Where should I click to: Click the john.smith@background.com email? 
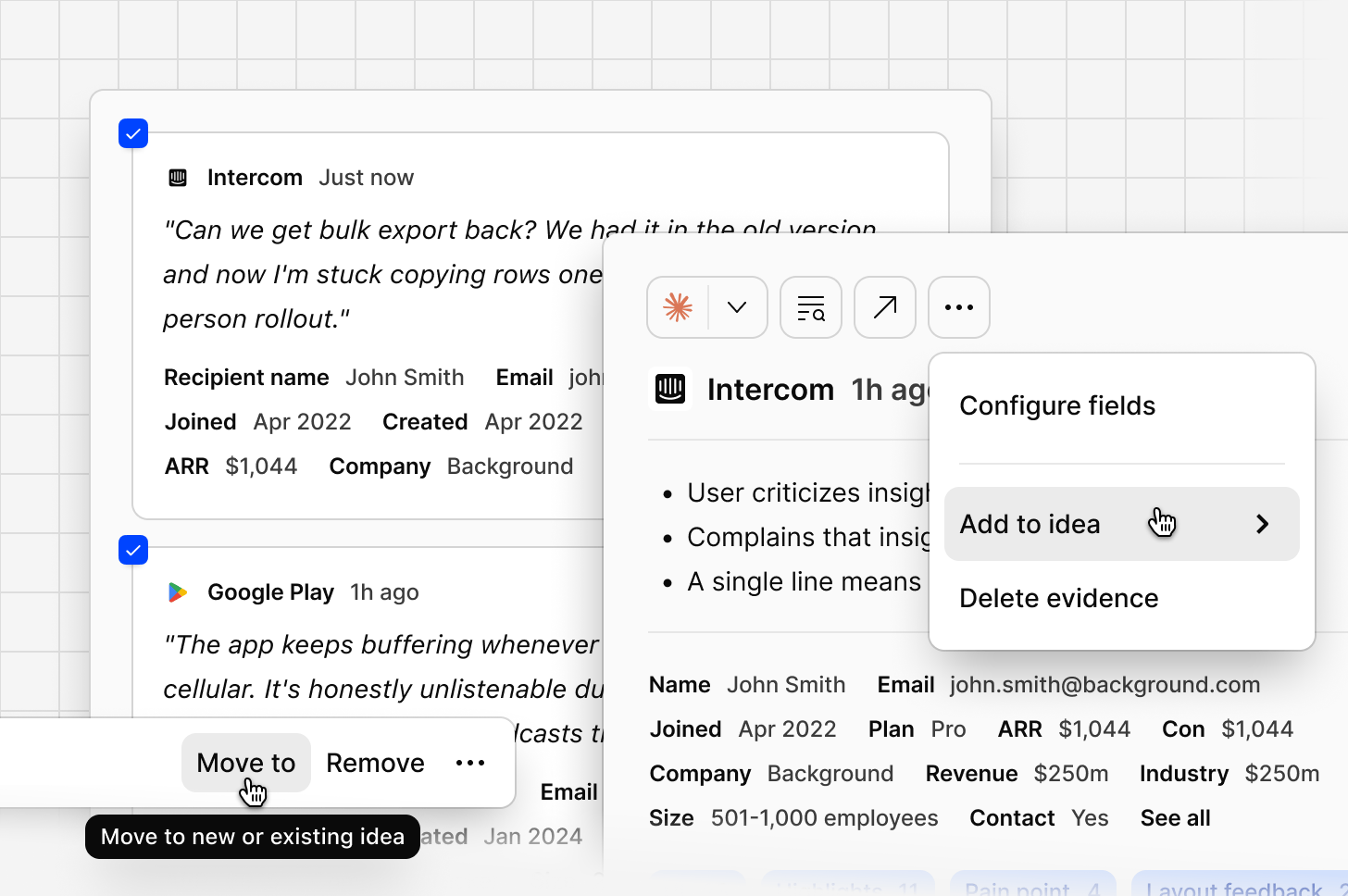[x=1105, y=685]
